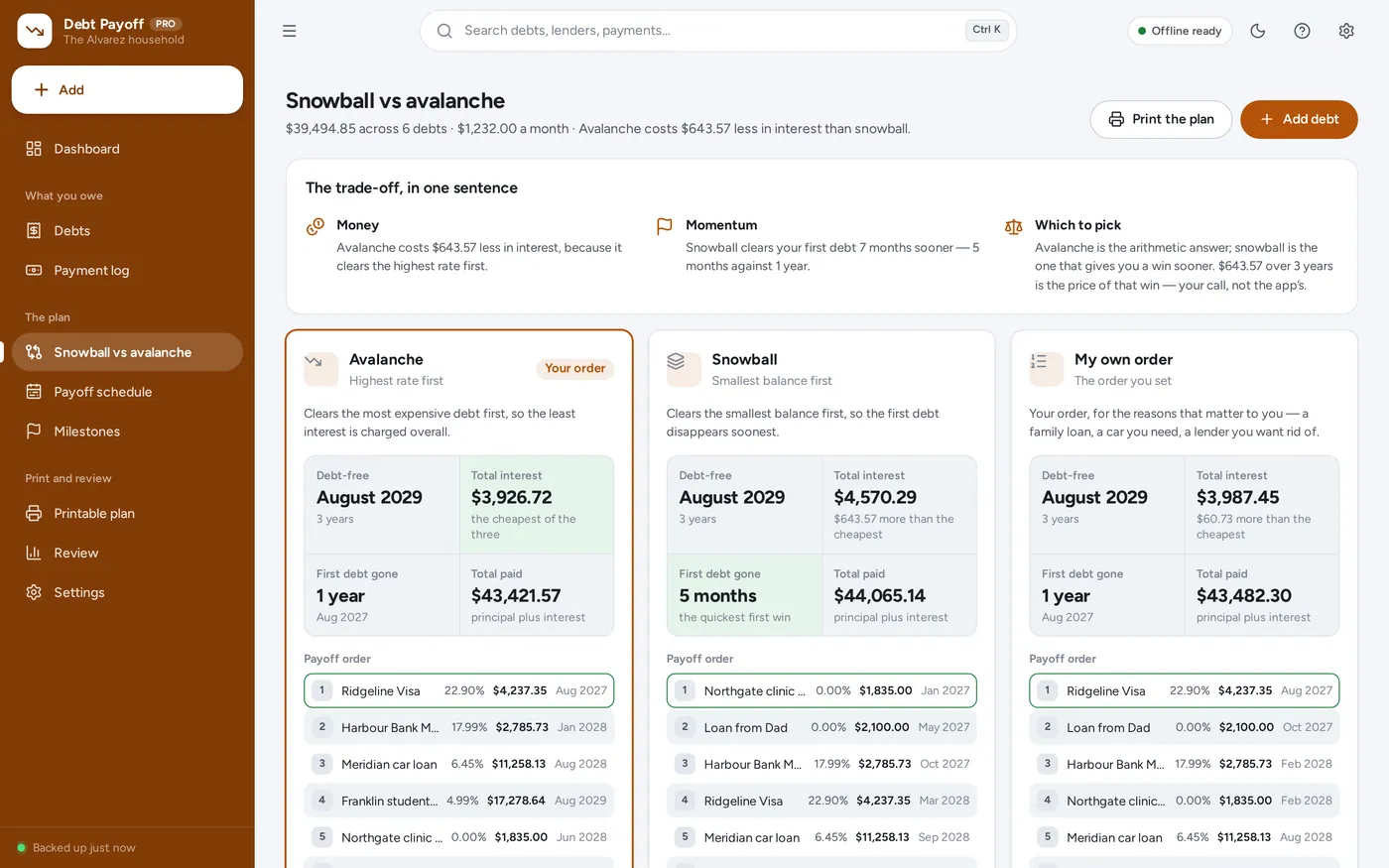Open Payoff schedule page
This screenshot has height=868, width=1389.
point(127,392)
